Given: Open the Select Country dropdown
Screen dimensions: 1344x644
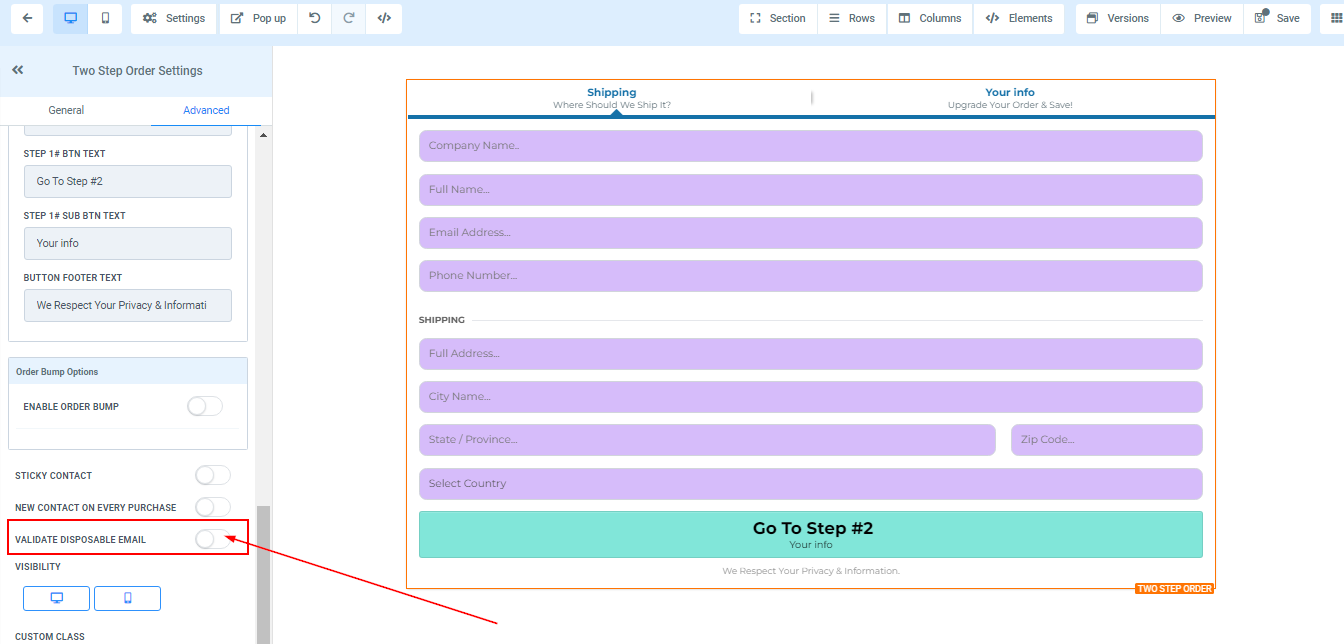Looking at the screenshot, I should pyautogui.click(x=810, y=484).
